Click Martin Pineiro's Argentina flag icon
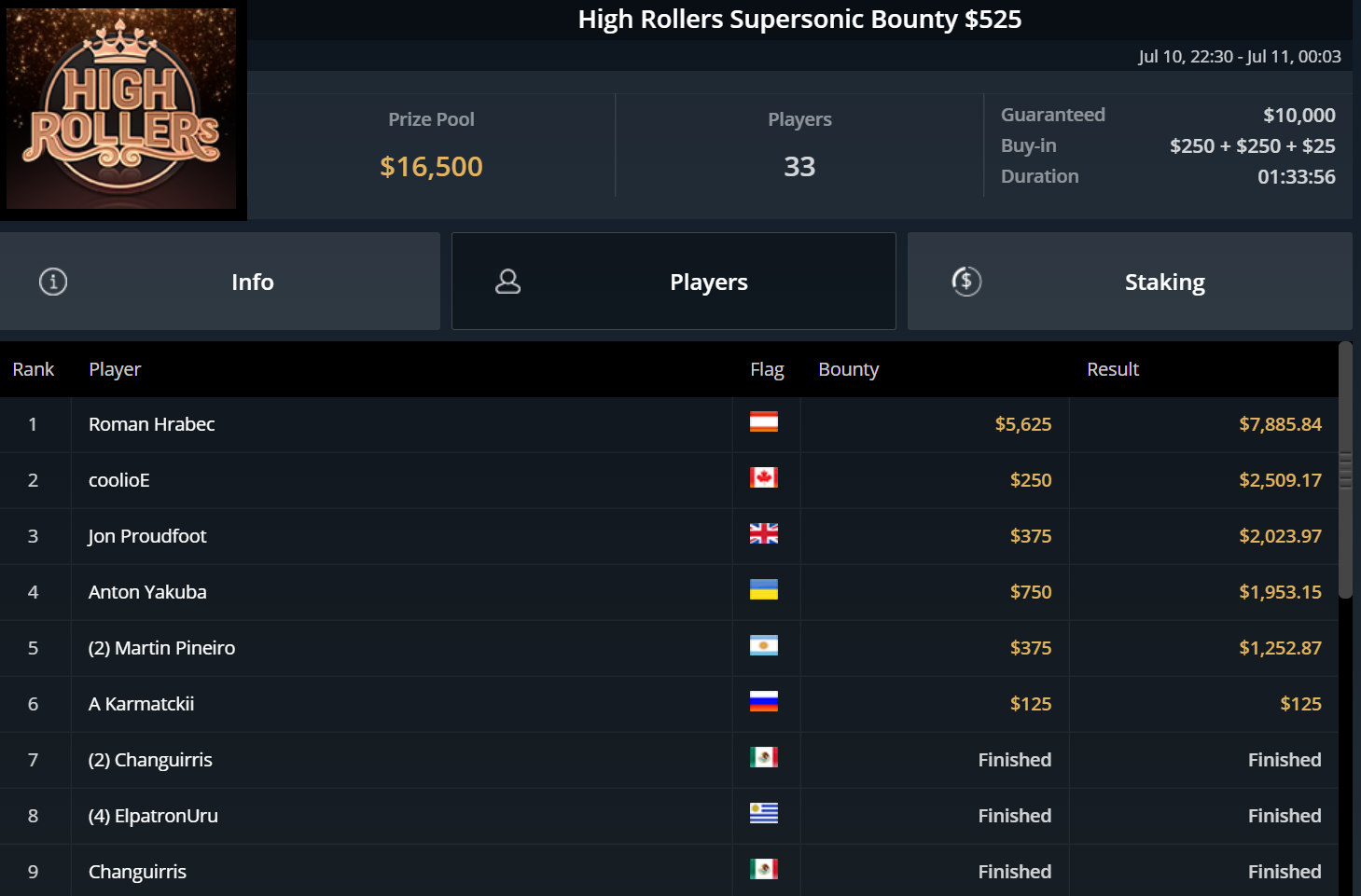The width and height of the screenshot is (1361, 896). point(763,646)
